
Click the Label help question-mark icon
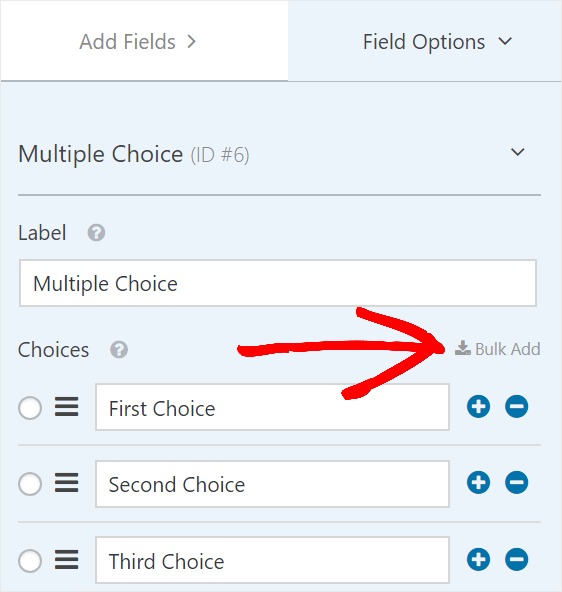[96, 233]
